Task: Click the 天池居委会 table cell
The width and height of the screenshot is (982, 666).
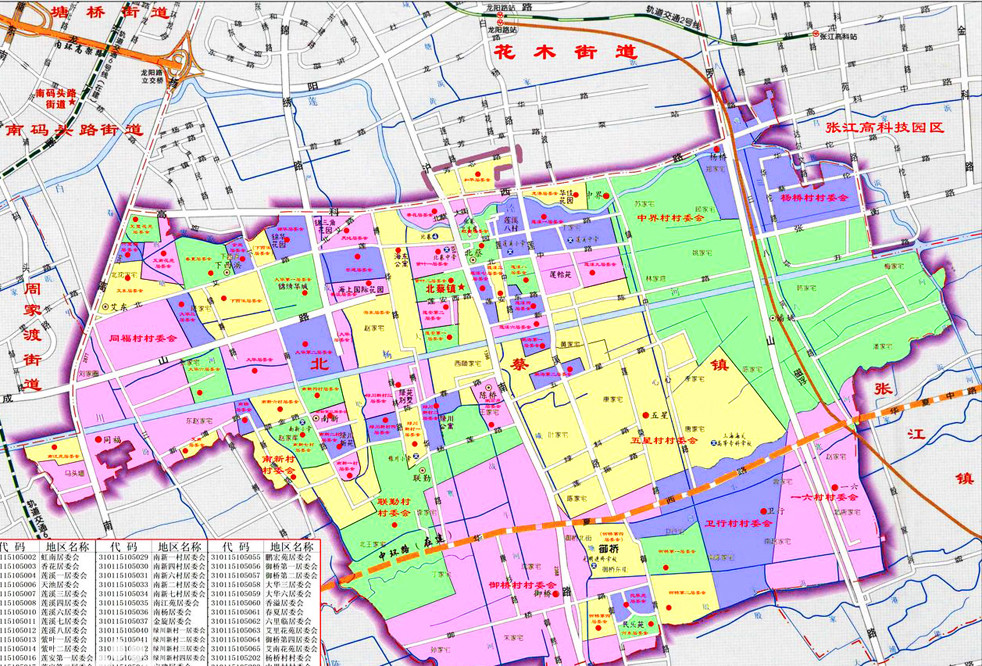Action: [x=60, y=585]
